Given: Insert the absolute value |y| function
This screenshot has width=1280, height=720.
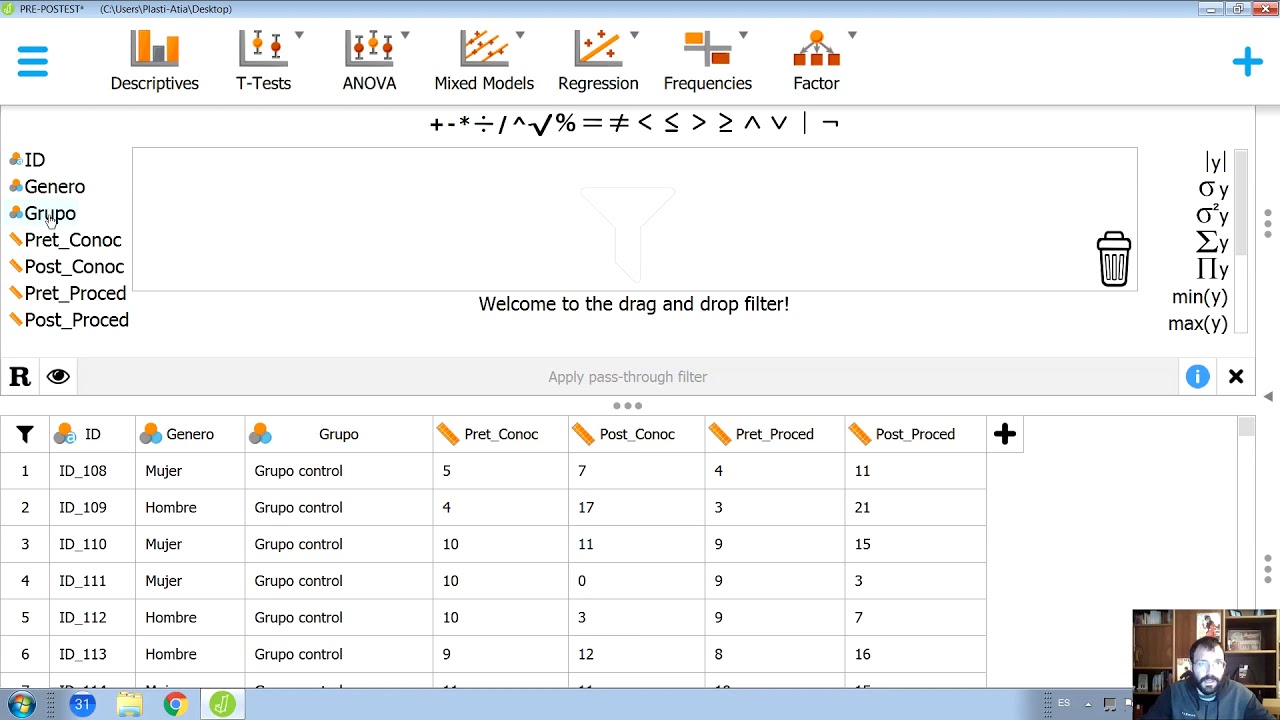Looking at the screenshot, I should click(1215, 162).
